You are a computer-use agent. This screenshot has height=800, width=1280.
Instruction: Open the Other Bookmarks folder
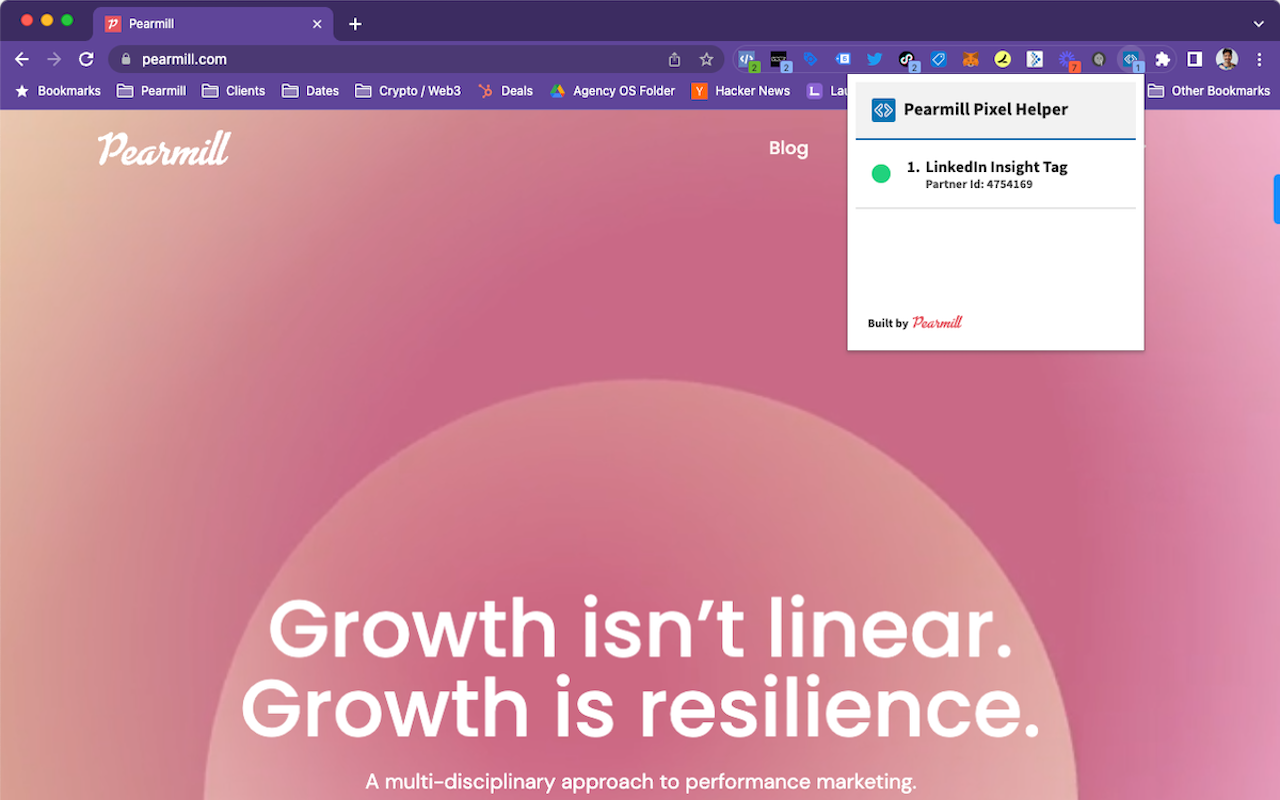1209,91
